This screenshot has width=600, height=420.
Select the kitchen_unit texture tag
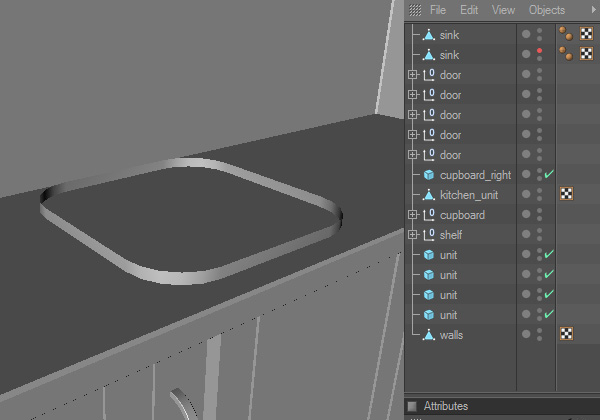(x=566, y=194)
